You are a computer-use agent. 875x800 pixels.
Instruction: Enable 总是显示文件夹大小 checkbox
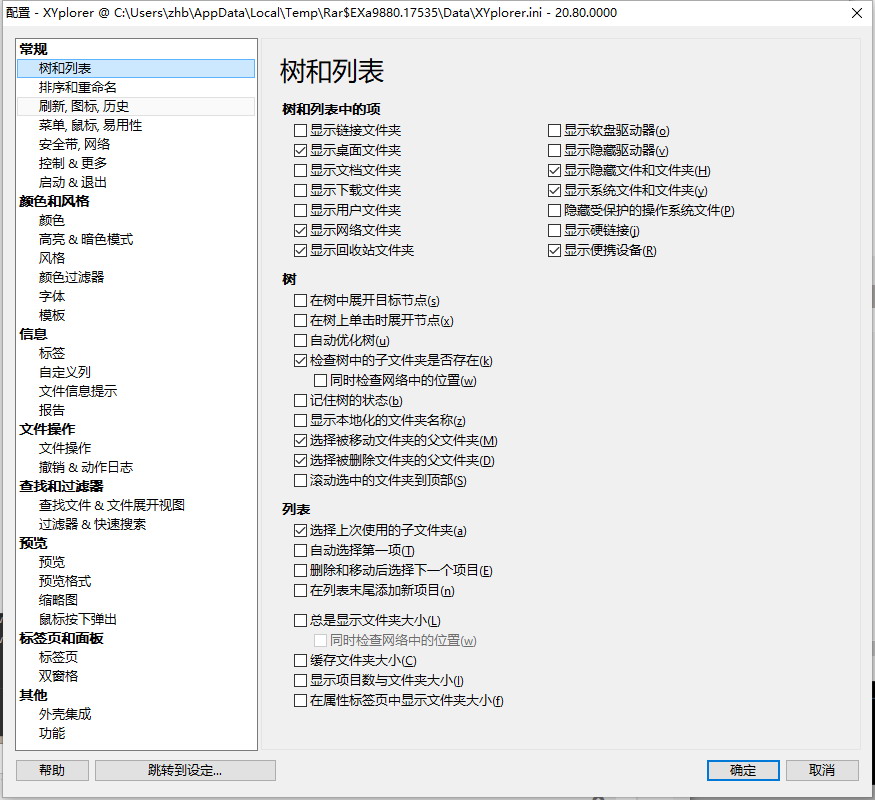(x=301, y=620)
